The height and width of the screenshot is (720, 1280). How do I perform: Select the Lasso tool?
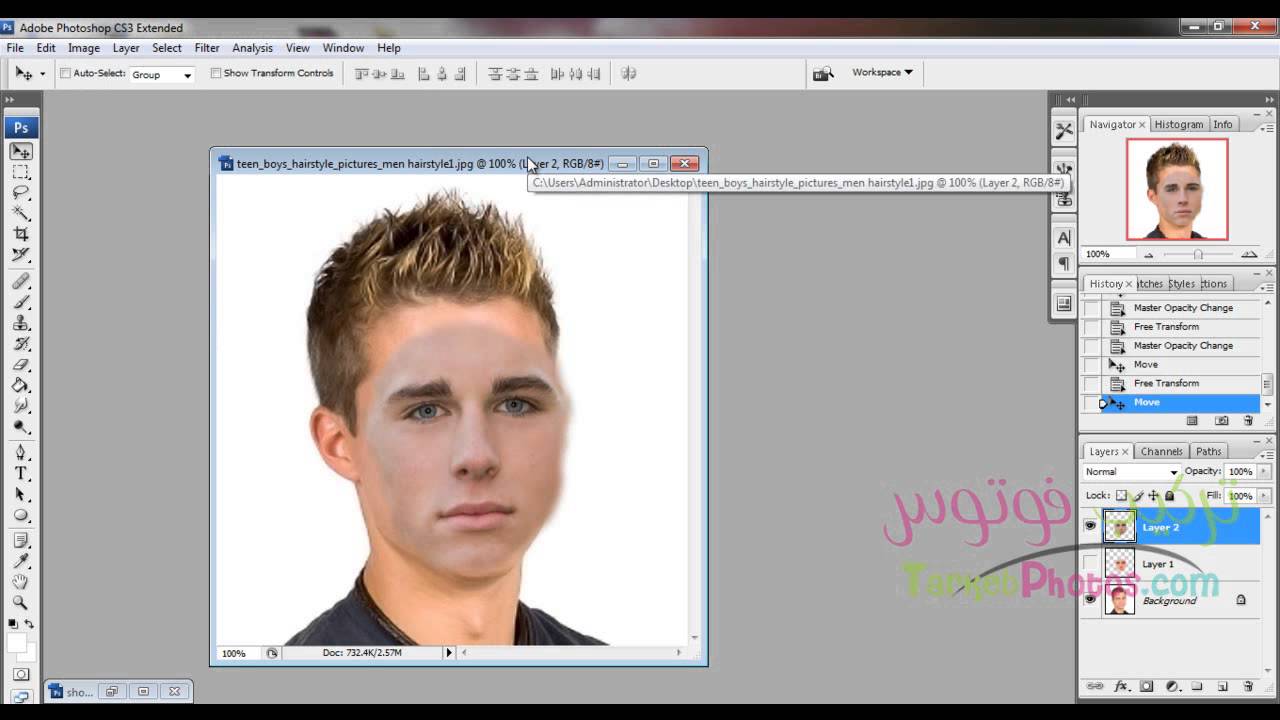click(x=21, y=192)
